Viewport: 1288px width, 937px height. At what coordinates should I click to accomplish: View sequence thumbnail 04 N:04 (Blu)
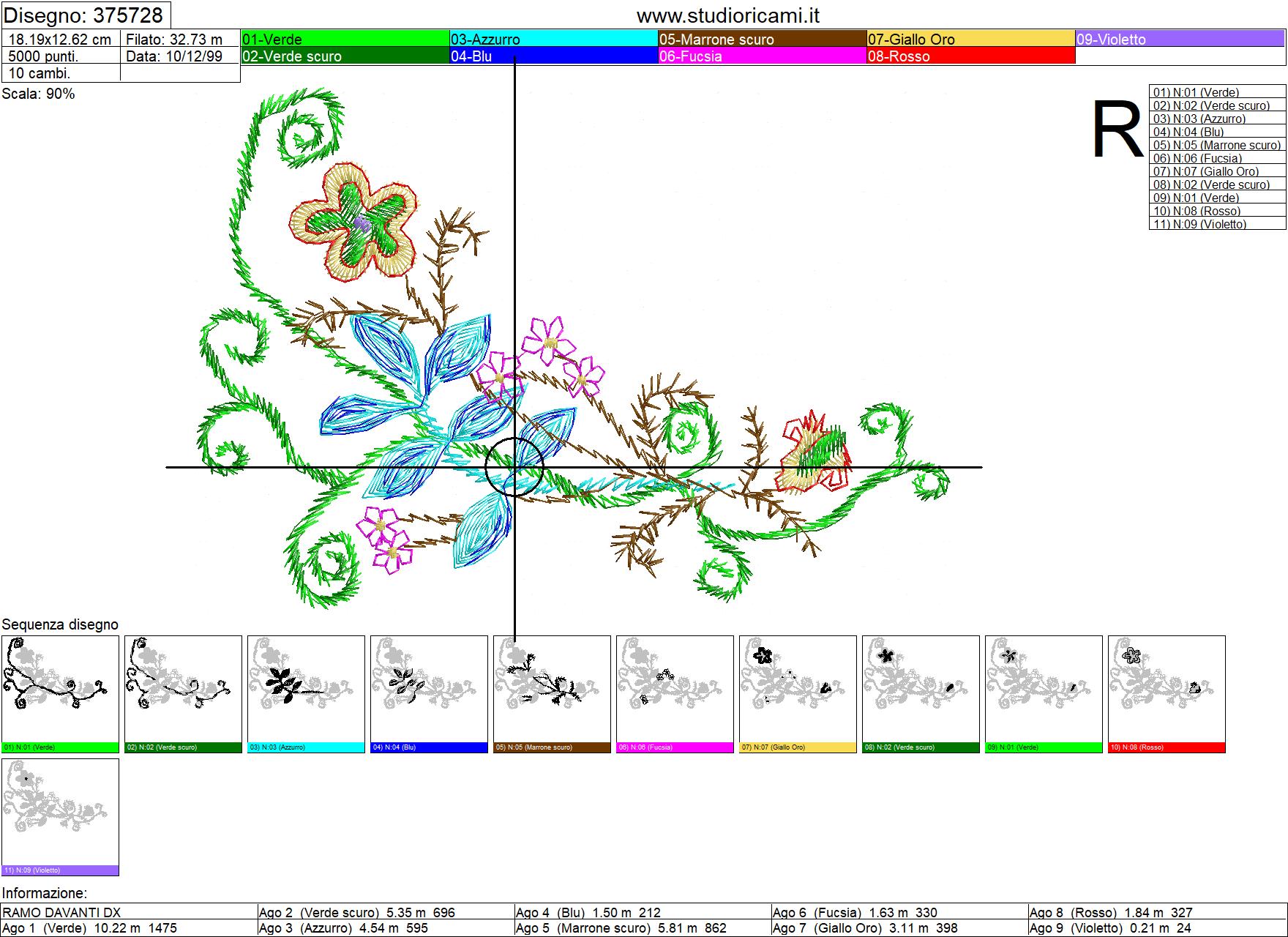click(x=429, y=694)
